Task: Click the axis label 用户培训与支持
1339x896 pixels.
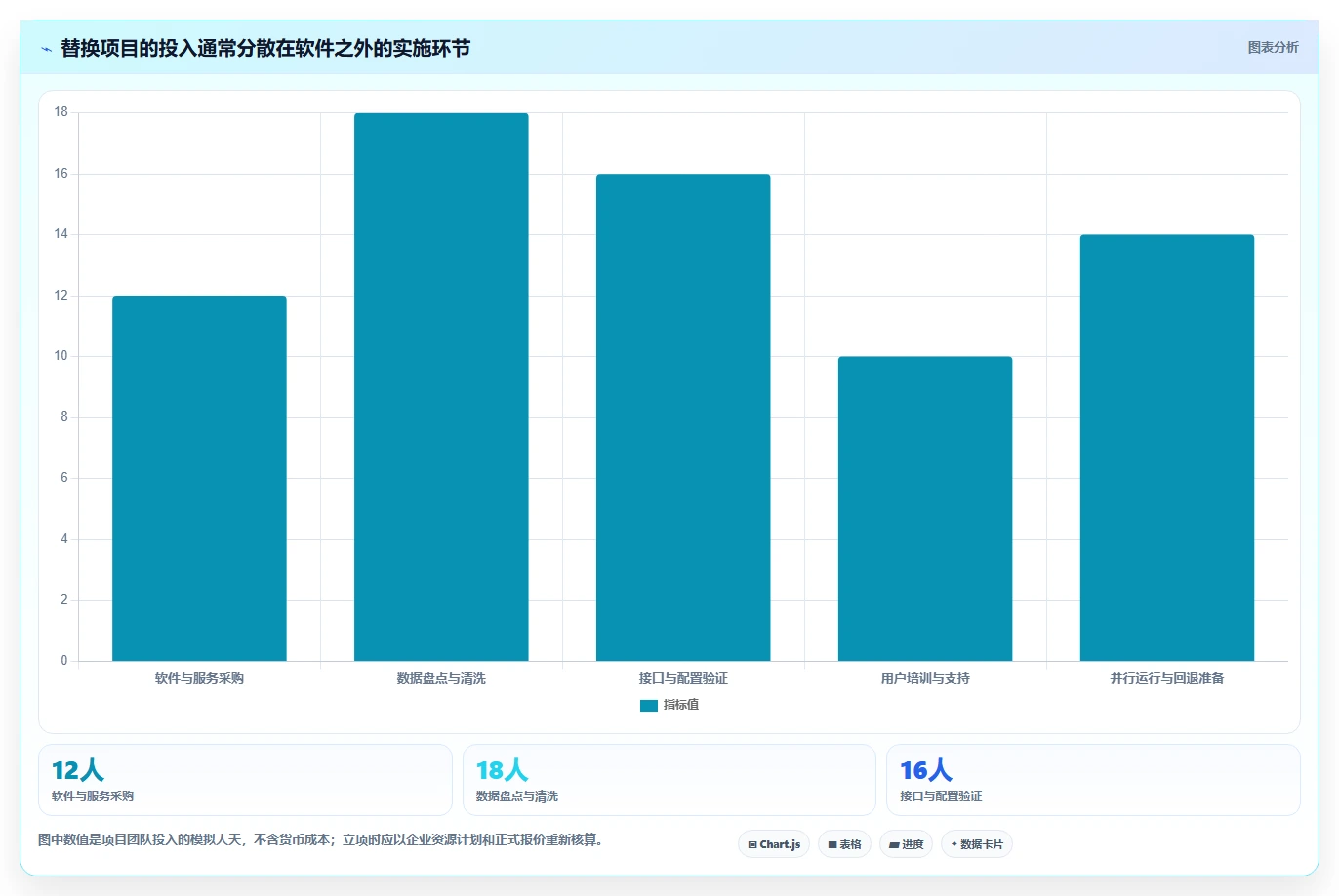Action: coord(925,678)
